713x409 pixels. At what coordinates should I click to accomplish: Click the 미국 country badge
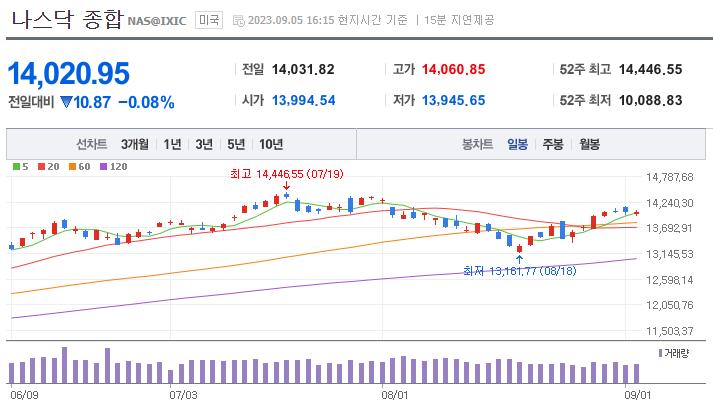209,20
